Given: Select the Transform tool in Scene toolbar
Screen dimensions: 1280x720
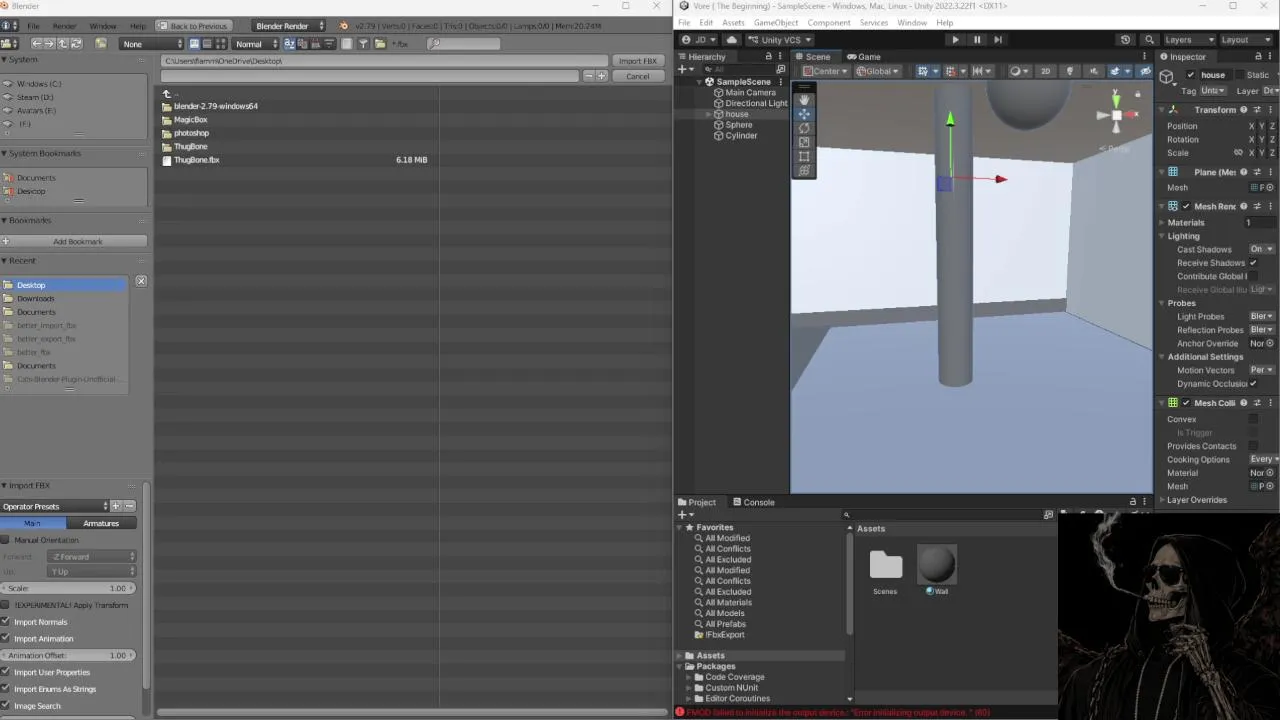Looking at the screenshot, I should [804, 170].
